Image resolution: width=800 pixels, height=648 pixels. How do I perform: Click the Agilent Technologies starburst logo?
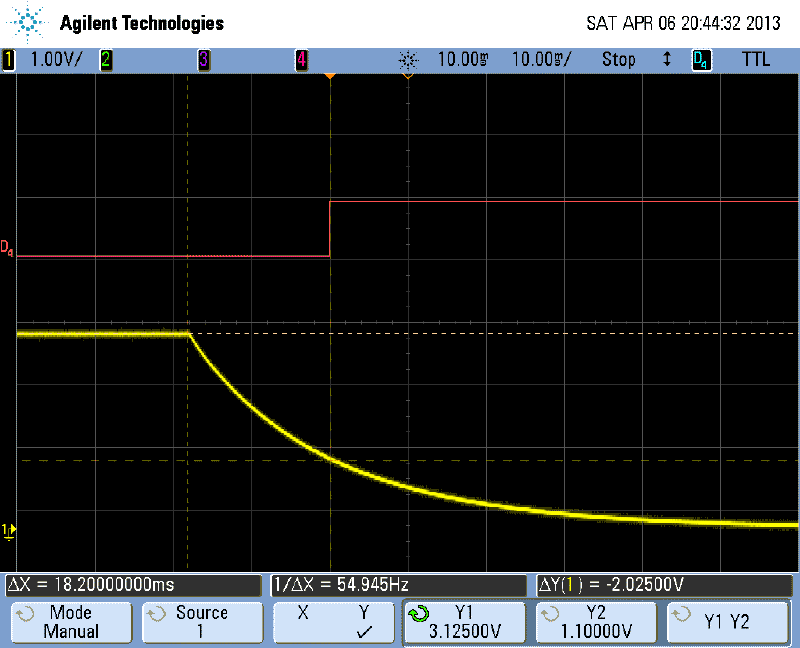coord(26,22)
